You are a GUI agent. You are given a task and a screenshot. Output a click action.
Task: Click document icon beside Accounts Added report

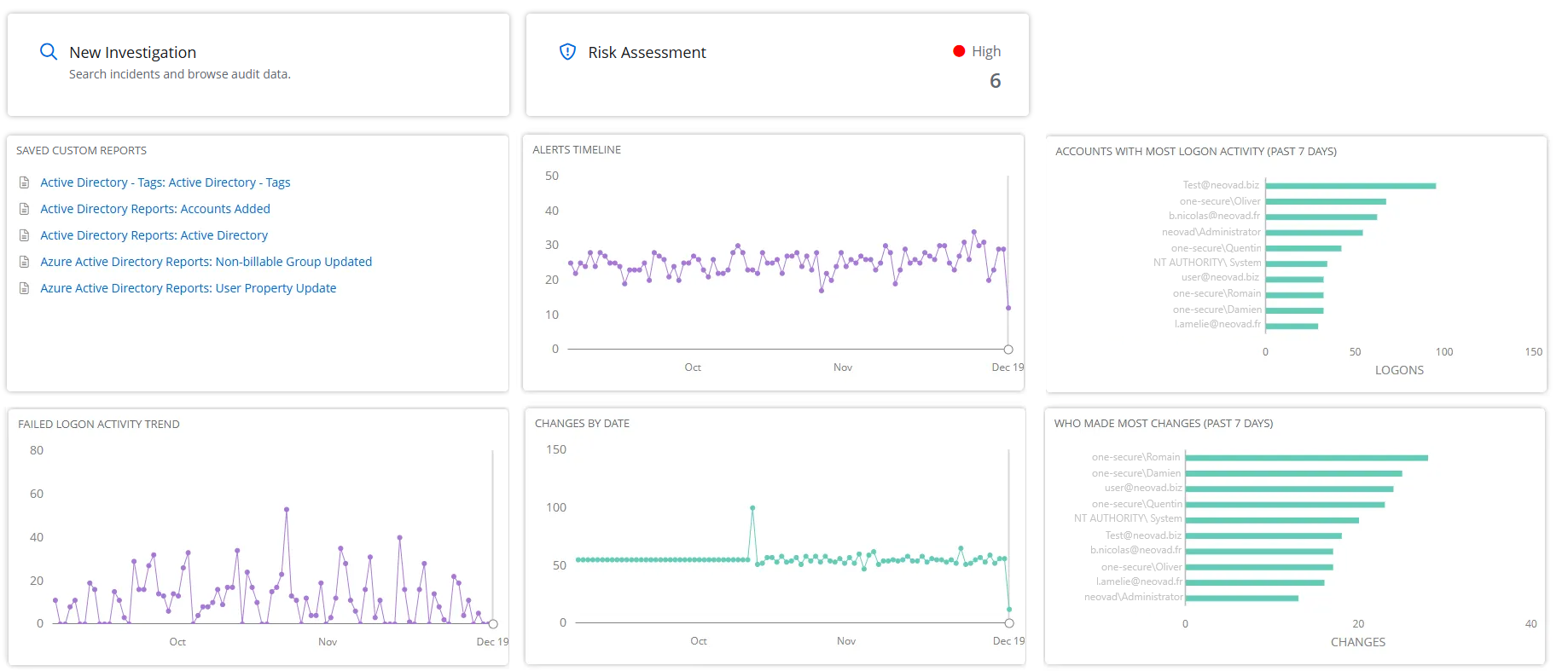pyautogui.click(x=25, y=209)
